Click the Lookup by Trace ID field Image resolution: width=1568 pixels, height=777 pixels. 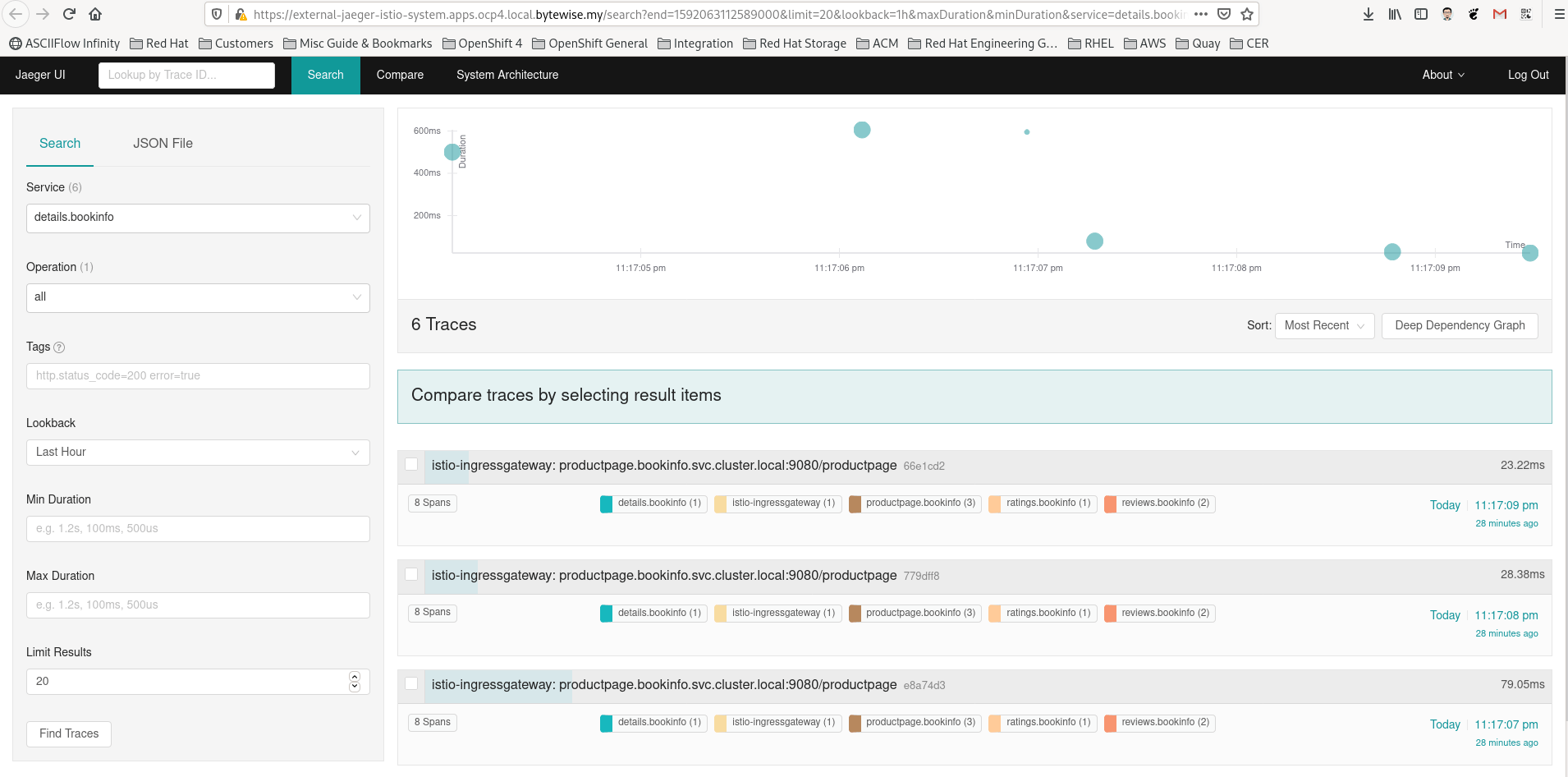(186, 75)
